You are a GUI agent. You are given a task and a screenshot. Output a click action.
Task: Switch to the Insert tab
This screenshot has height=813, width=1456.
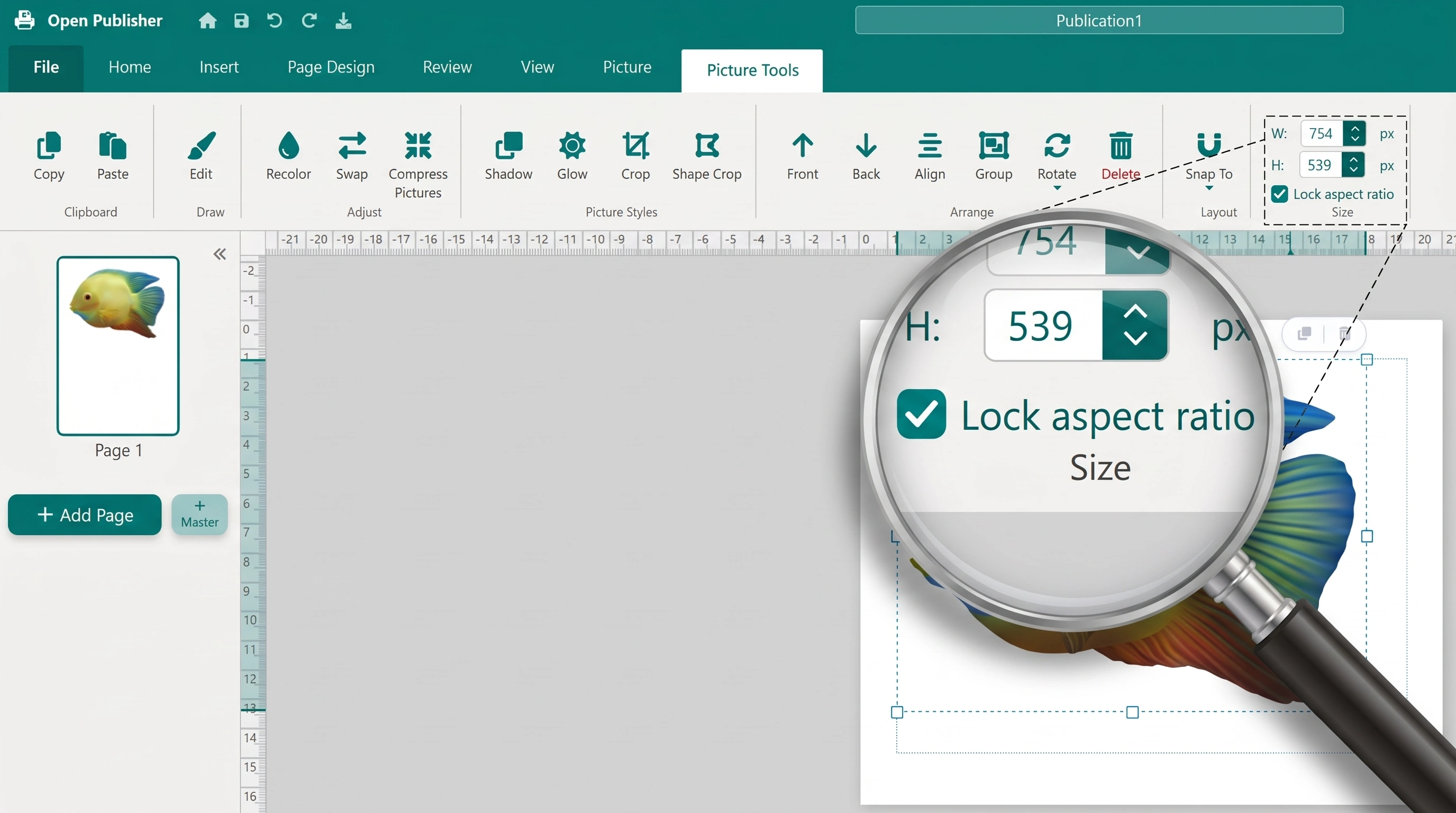click(x=219, y=67)
